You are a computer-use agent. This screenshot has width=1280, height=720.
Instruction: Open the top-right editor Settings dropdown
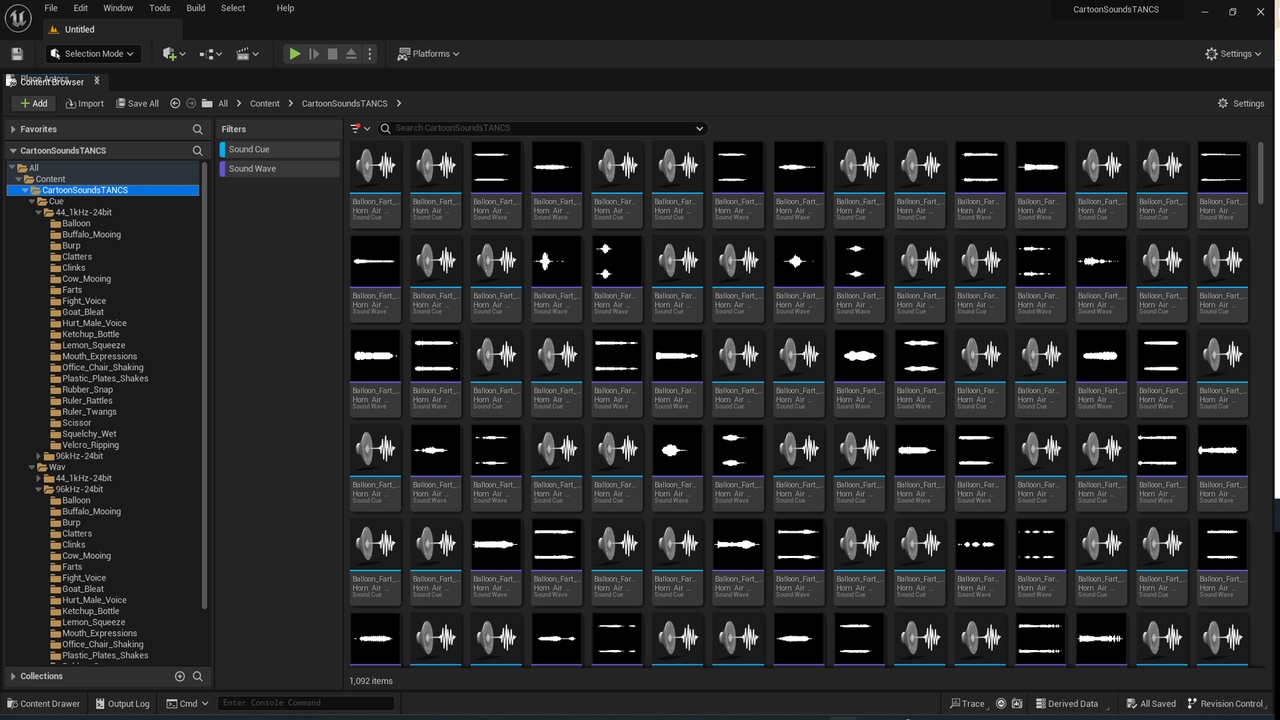tap(1234, 54)
